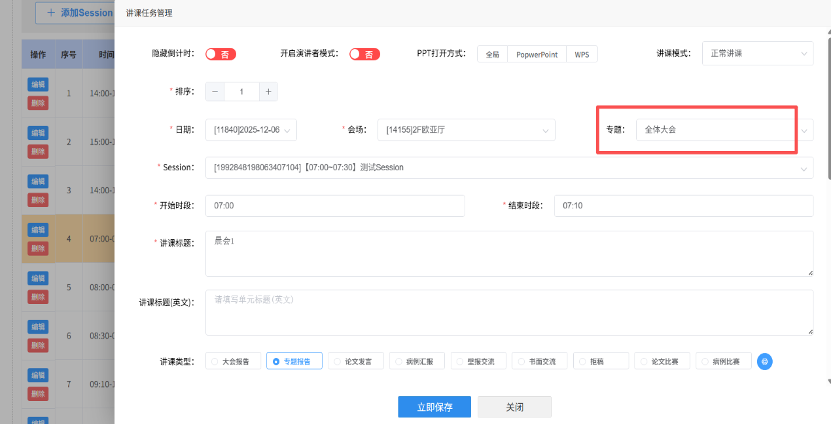Viewport: 832px width, 424px height.
Task: Click the 立即保存 button
Action: [434, 407]
